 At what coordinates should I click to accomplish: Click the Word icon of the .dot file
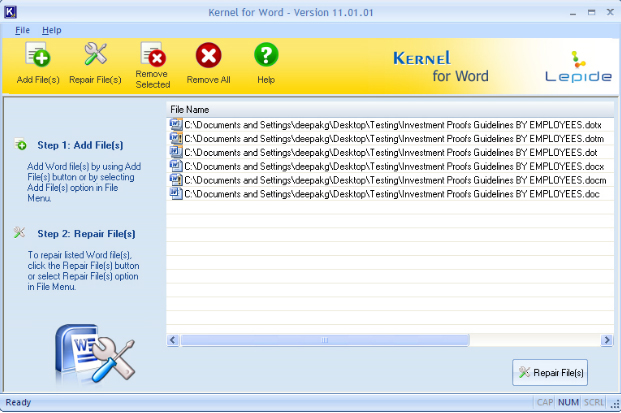click(176, 152)
